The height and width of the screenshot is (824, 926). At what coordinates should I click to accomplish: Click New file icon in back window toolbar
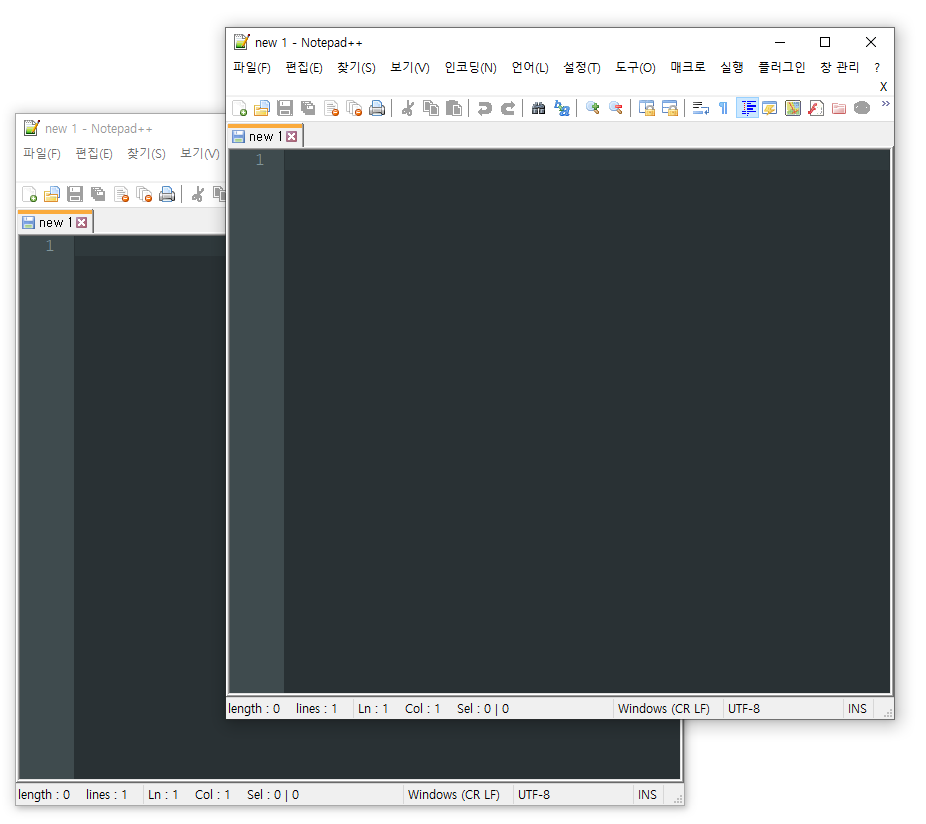click(x=29, y=194)
